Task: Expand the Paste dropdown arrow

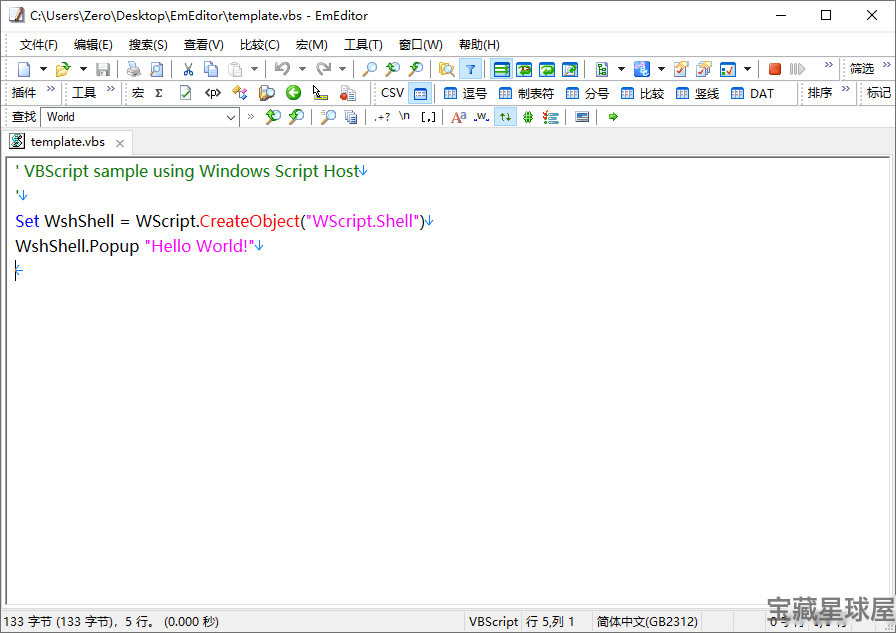Action: point(254,69)
